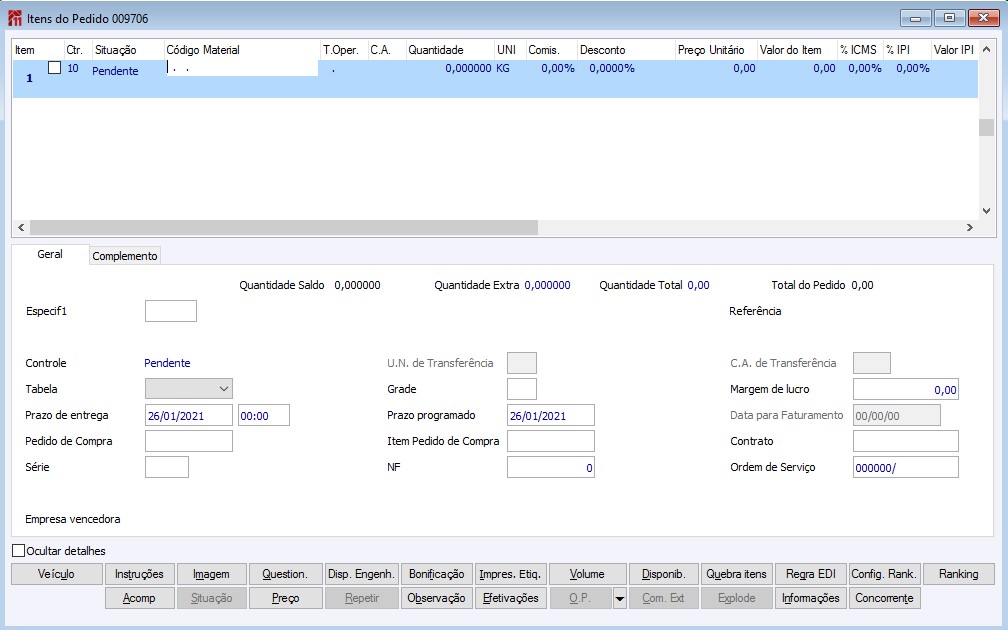The width and height of the screenshot is (1008, 630).
Task: Open the Instruções button
Action: click(139, 574)
